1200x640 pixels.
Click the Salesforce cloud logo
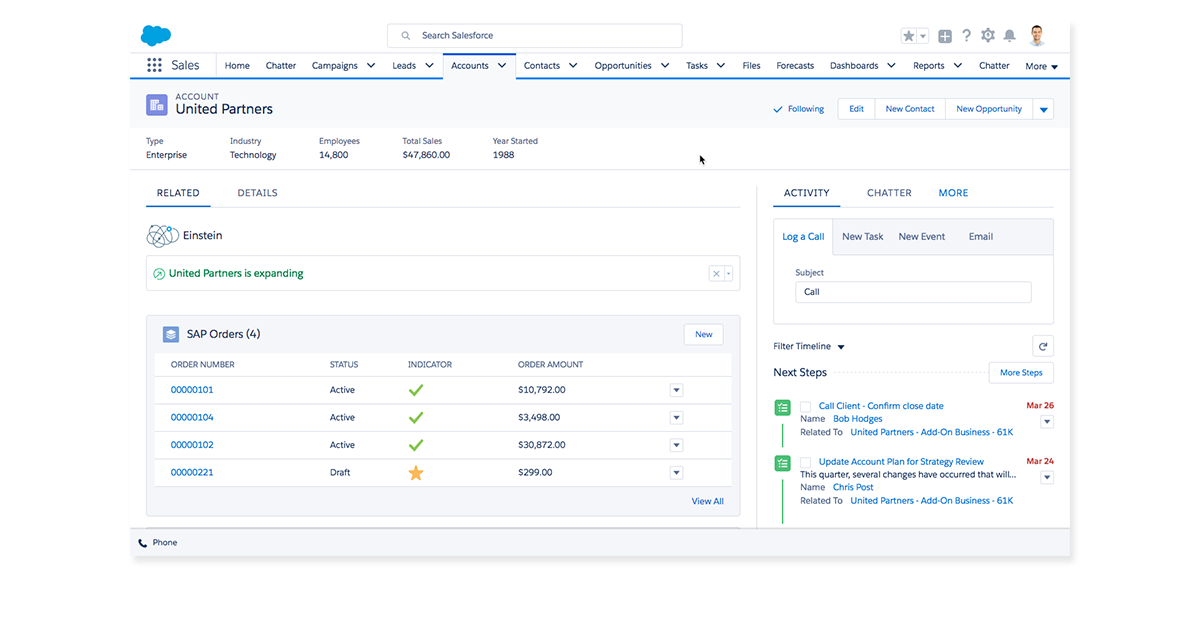coord(156,36)
